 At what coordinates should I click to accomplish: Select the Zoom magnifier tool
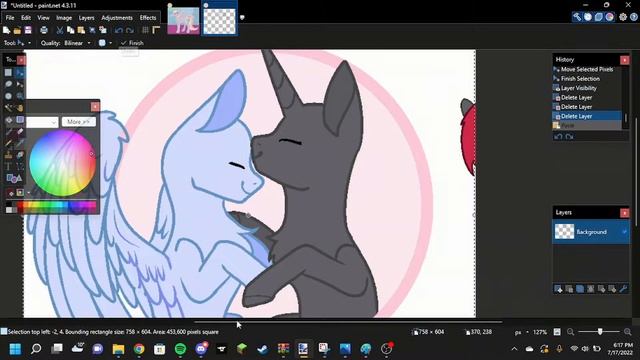pos(20,96)
